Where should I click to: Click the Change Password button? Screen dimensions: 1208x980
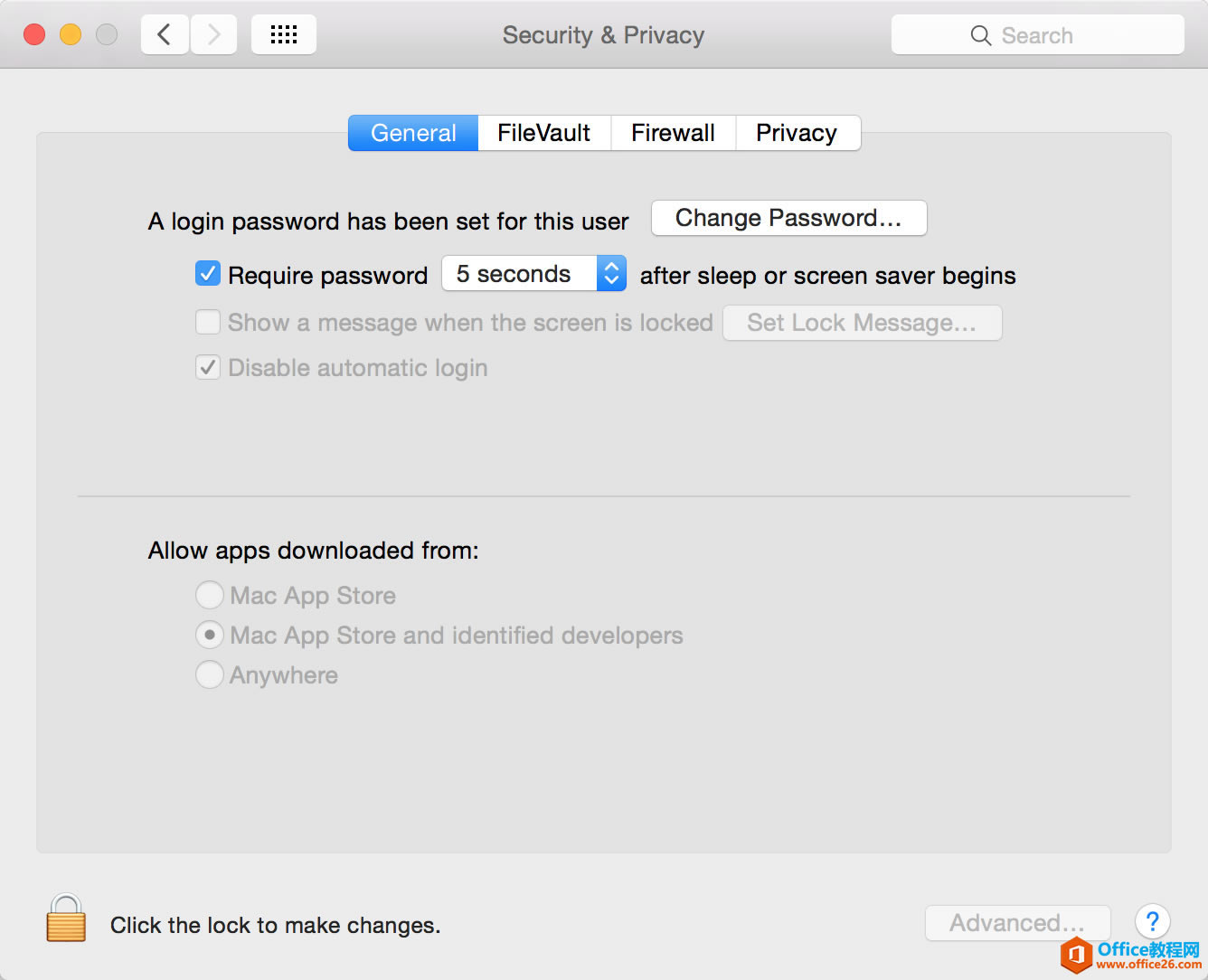[788, 218]
